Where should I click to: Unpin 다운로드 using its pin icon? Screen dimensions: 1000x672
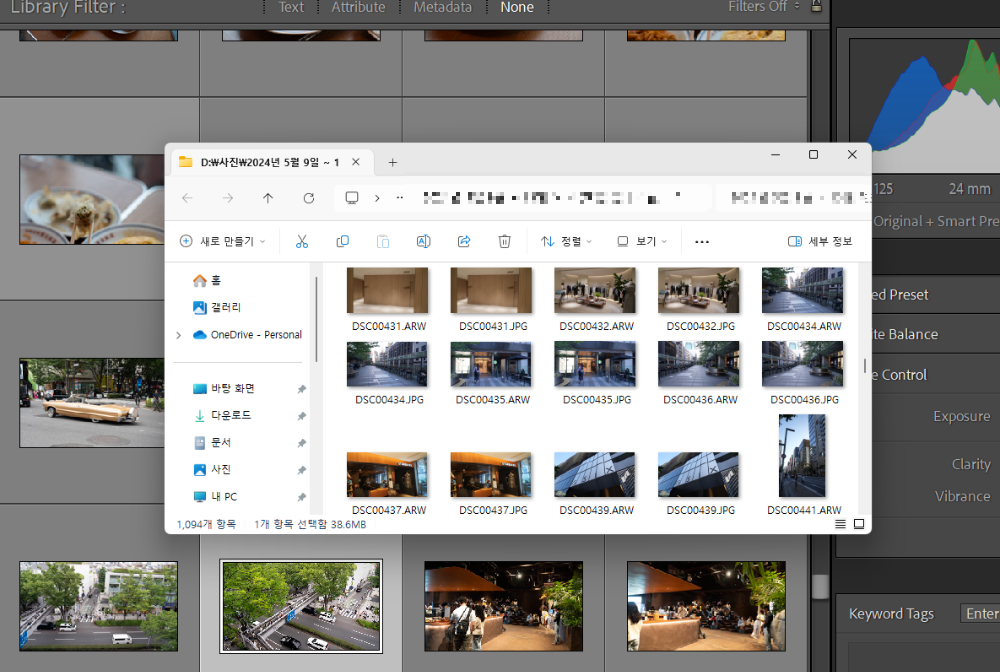click(302, 416)
